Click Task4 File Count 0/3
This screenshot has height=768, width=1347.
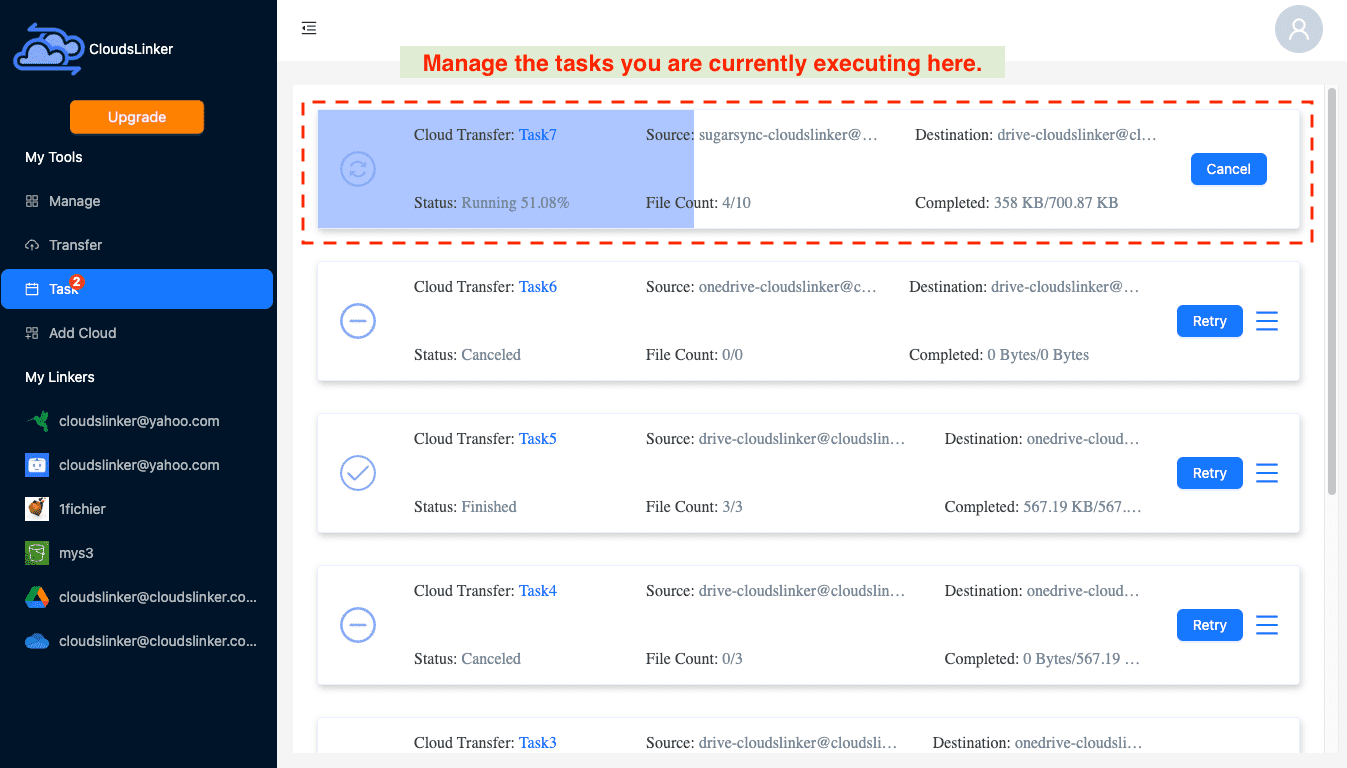point(694,659)
